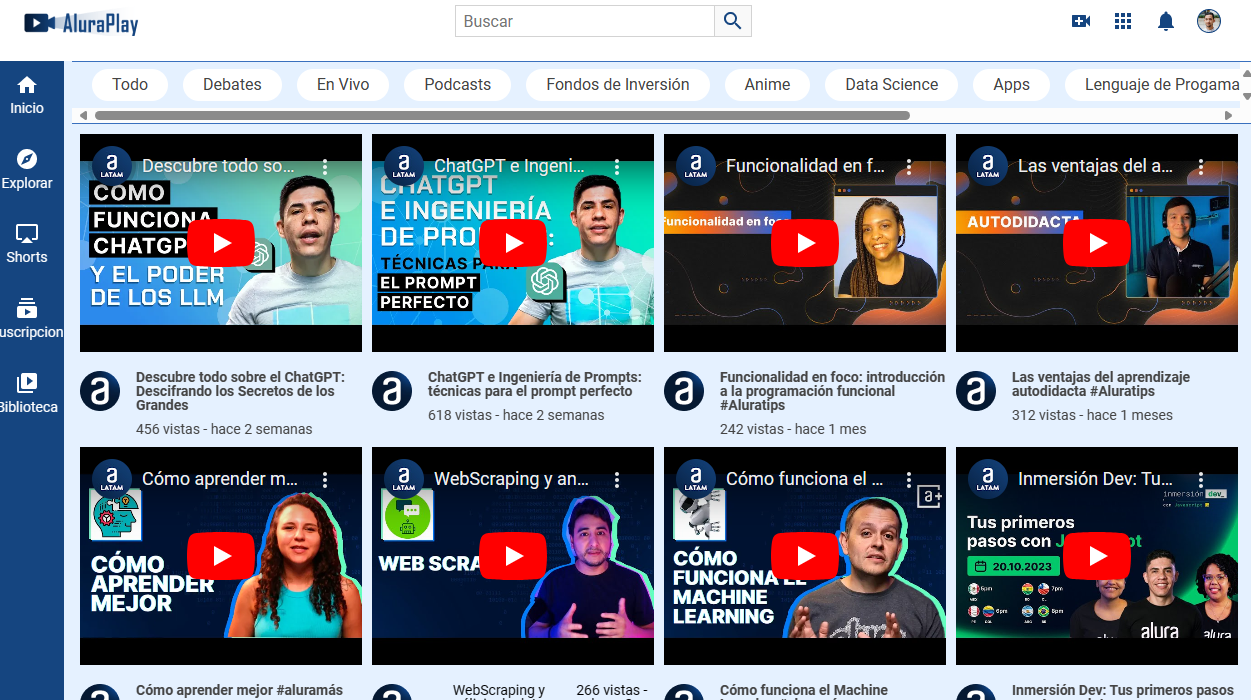This screenshot has height=700, width=1251.
Task: Click the upload video camera icon
Action: pyautogui.click(x=1080, y=21)
